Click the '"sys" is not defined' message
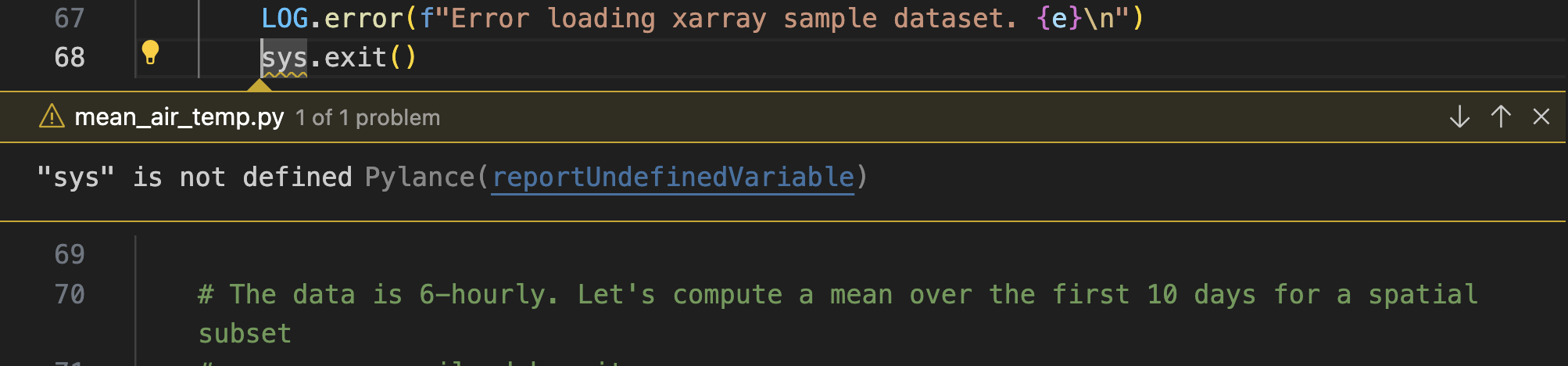This screenshot has width=1568, height=366. tap(194, 178)
